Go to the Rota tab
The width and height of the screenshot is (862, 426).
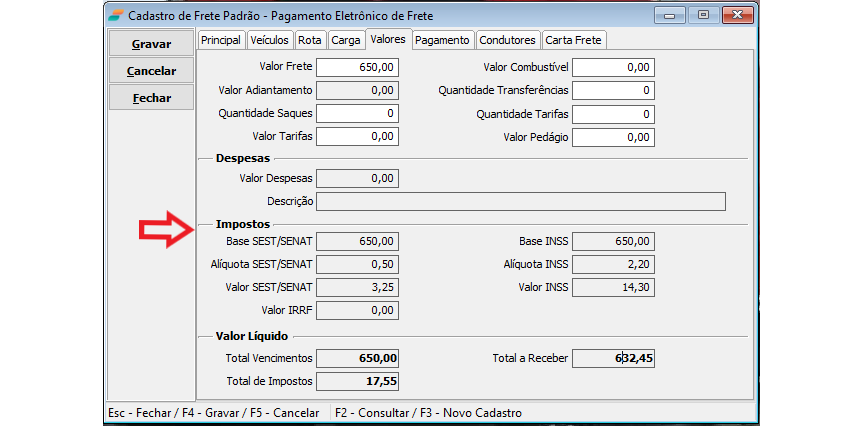[310, 40]
